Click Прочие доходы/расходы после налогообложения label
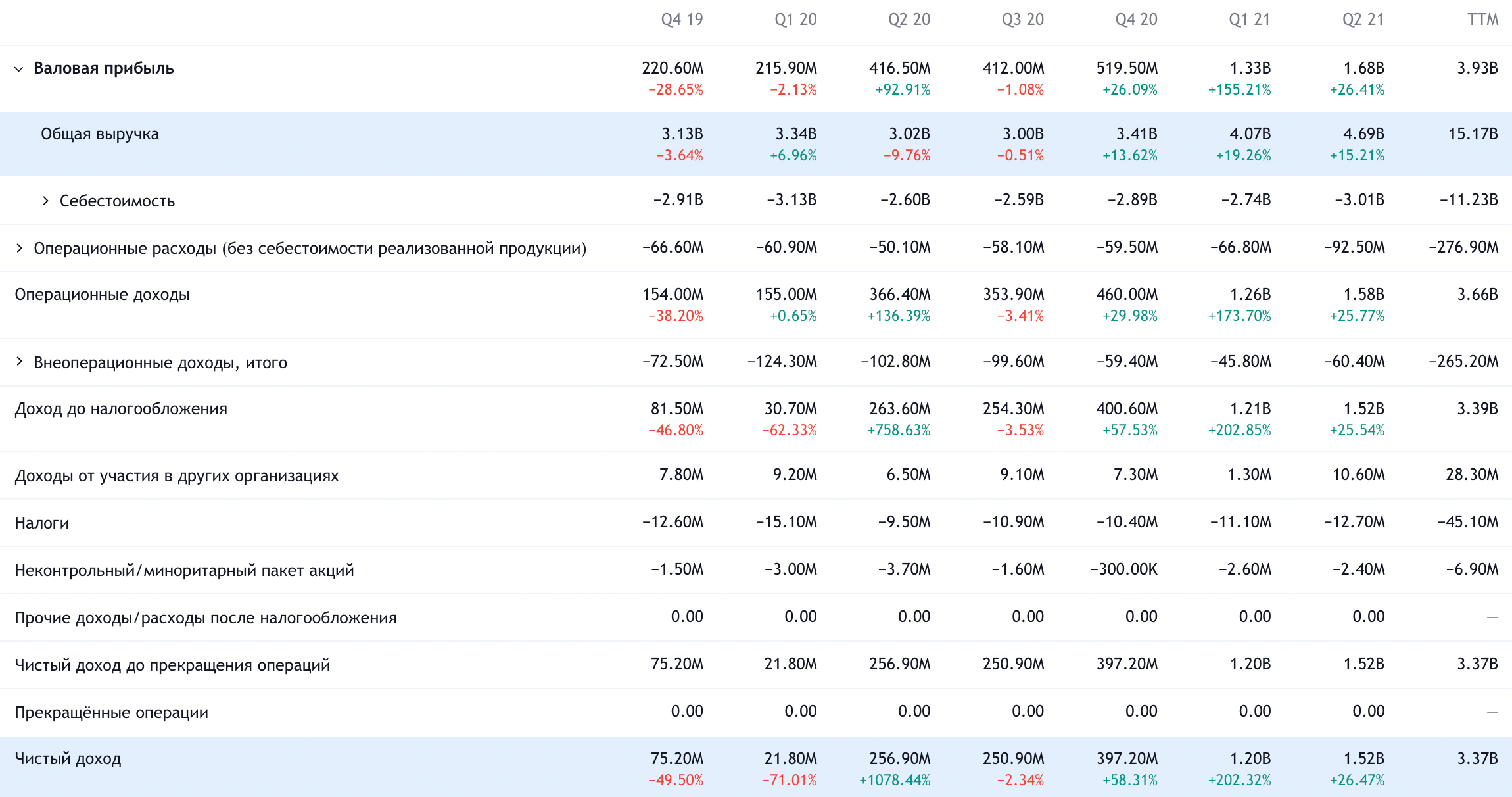Screen dimensions: 1512x797 [206, 617]
